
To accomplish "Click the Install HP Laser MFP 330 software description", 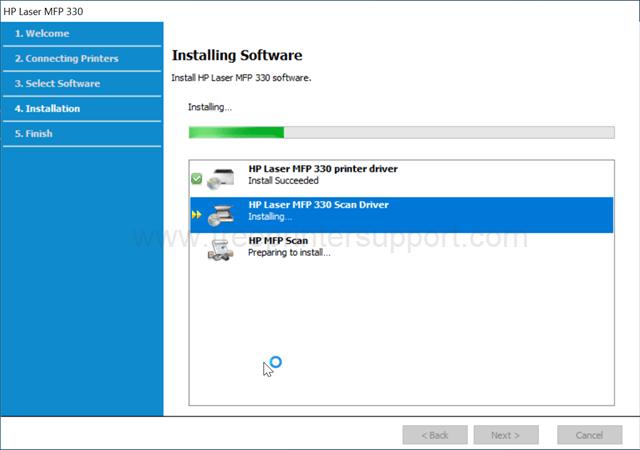I will point(241,78).
